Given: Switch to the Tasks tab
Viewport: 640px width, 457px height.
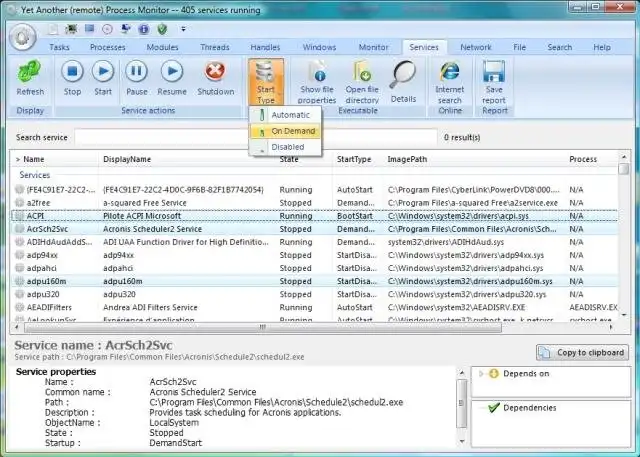Looking at the screenshot, I should (59, 47).
